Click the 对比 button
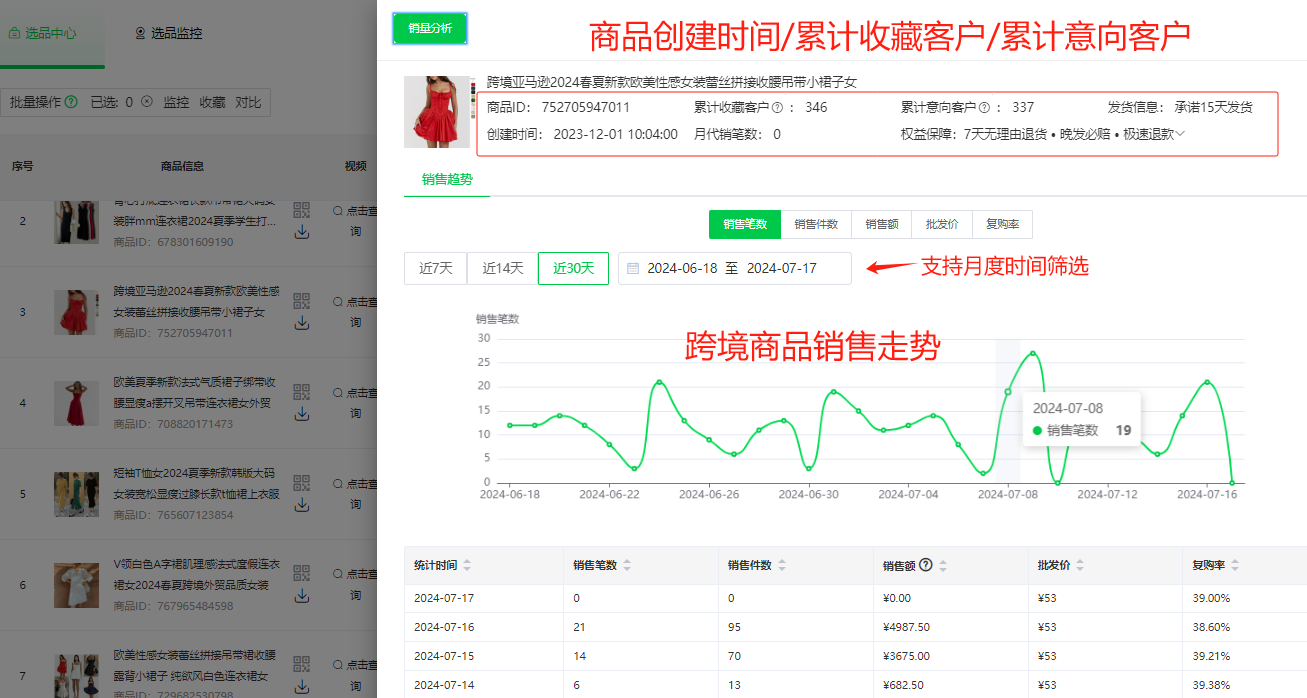The image size is (1307, 698). tap(250, 102)
